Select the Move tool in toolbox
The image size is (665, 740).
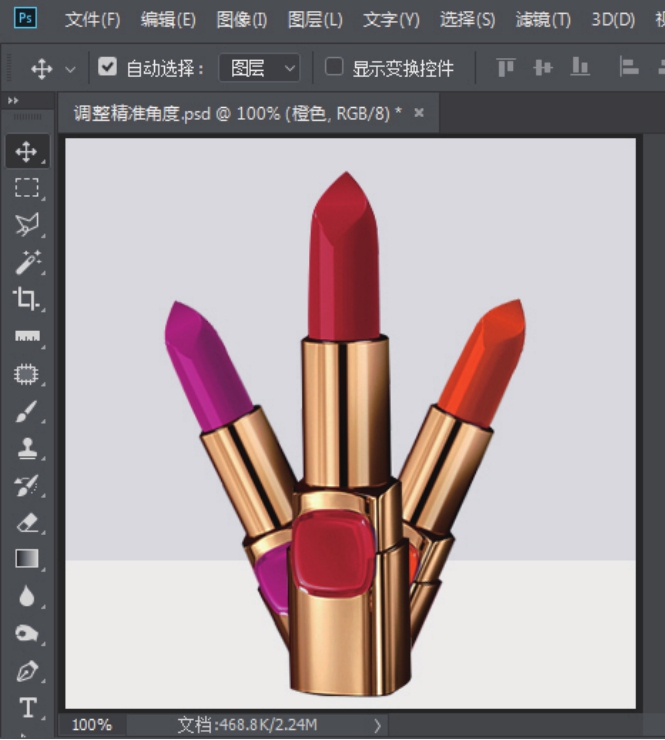(26, 152)
